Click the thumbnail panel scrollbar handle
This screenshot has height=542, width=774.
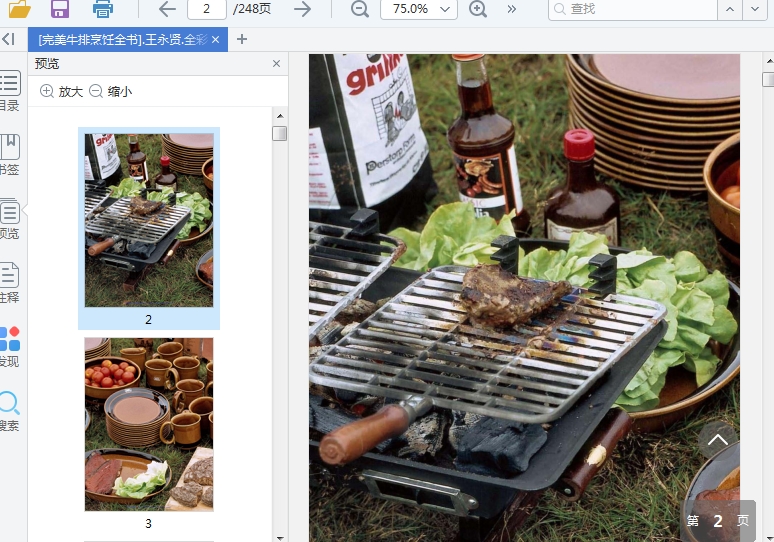280,133
